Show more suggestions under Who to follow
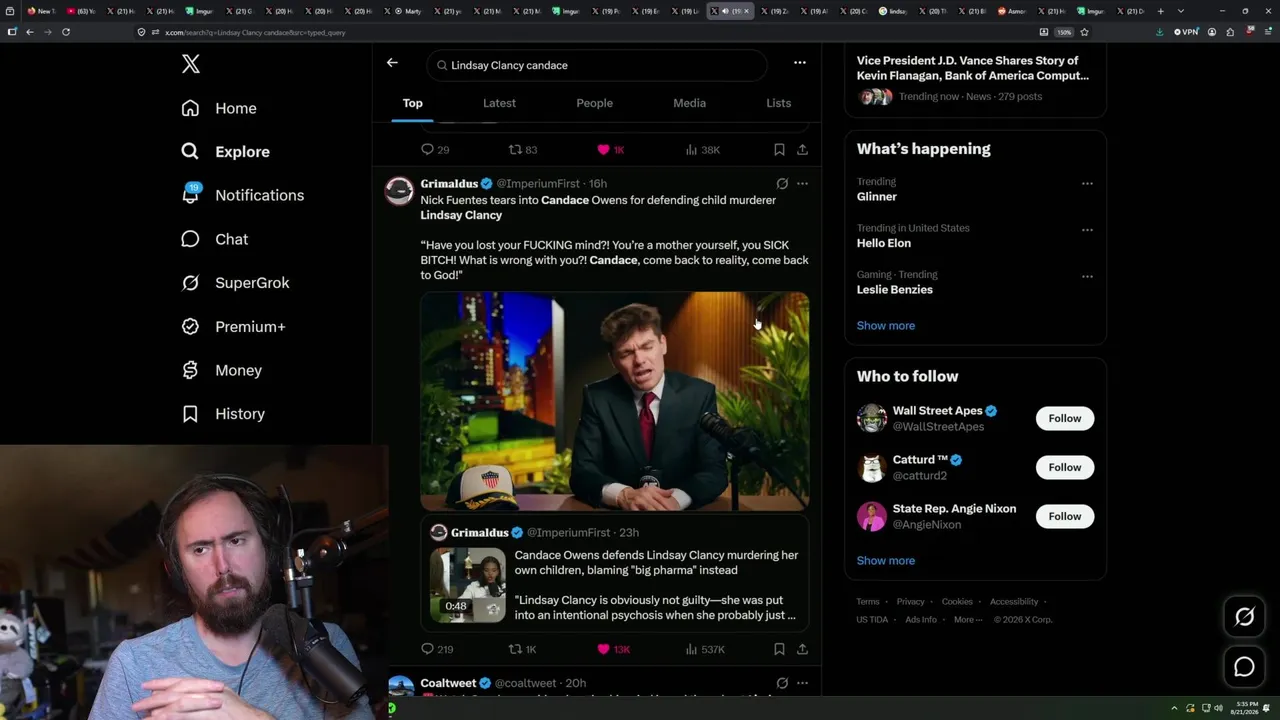Screen dimensions: 1280x720 point(886,560)
